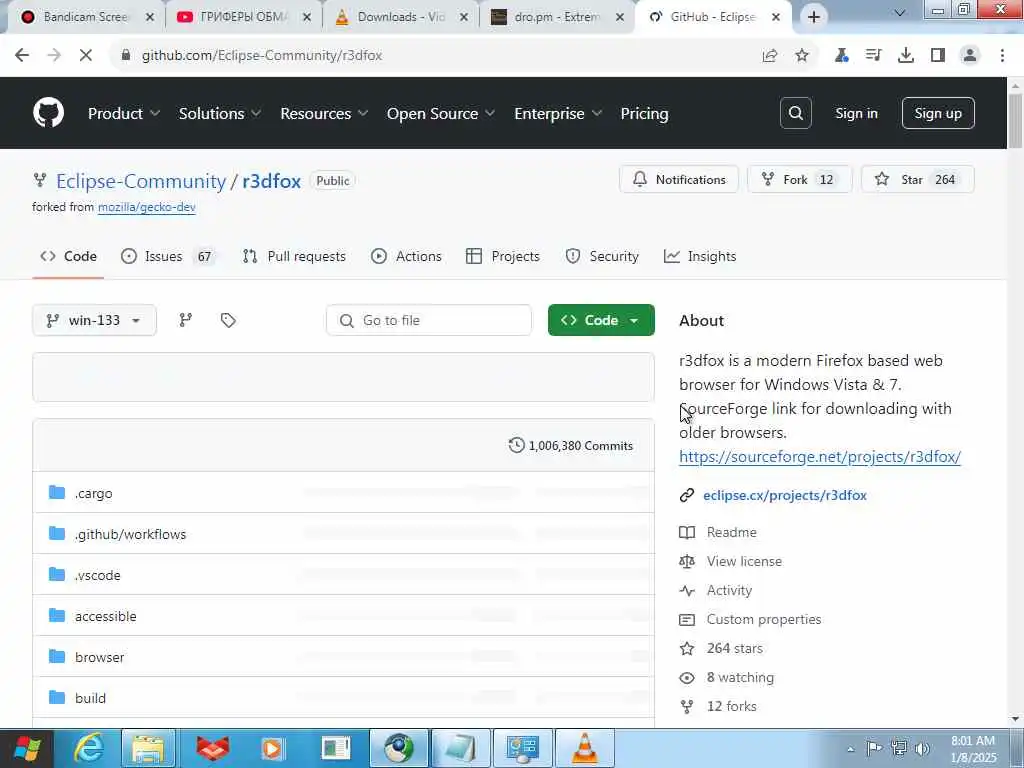Screen dimensions: 1024x768
Task: Click Sign in link
Action: [856, 113]
